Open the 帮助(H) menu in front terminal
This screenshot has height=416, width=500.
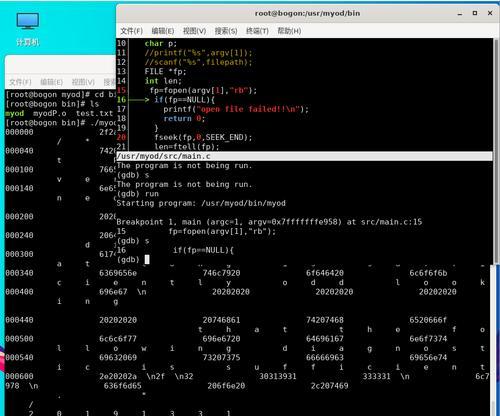point(289,31)
